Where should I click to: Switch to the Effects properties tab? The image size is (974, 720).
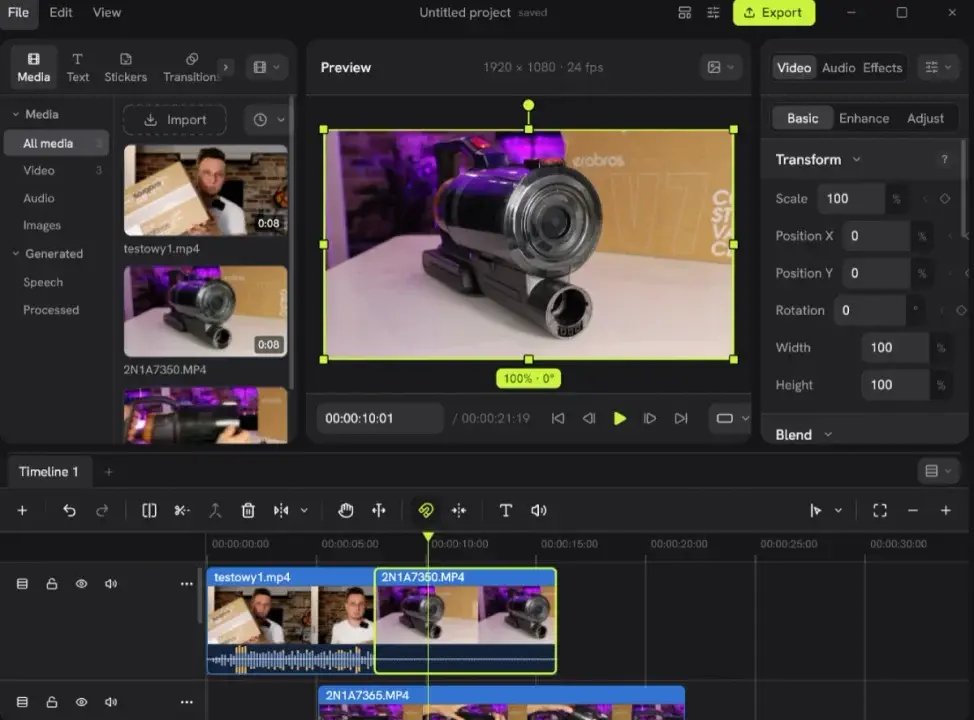pos(882,68)
